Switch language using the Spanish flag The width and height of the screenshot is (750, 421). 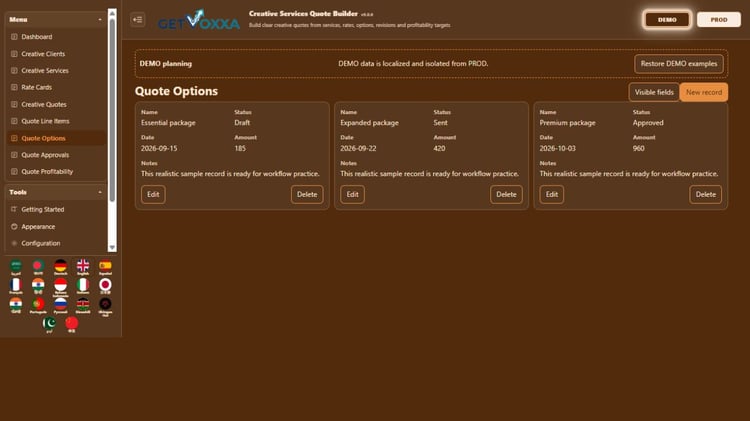[105, 267]
